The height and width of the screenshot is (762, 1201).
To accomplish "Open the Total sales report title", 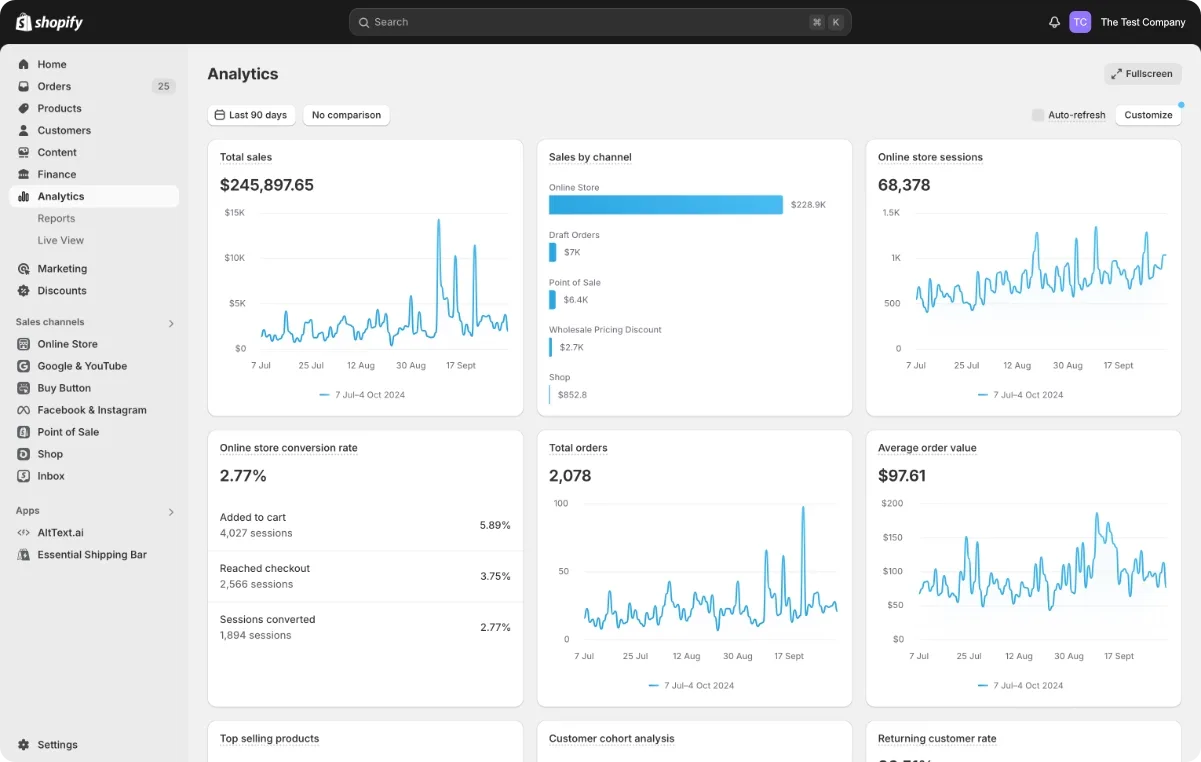I will pos(246,157).
